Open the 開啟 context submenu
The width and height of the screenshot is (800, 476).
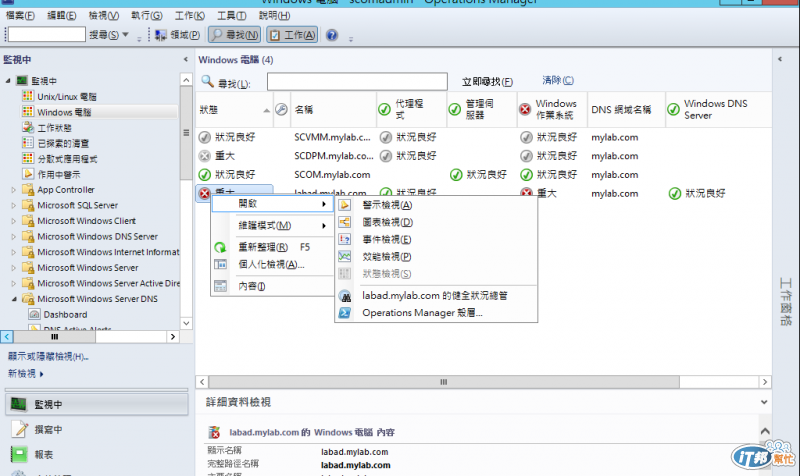[x=272, y=204]
